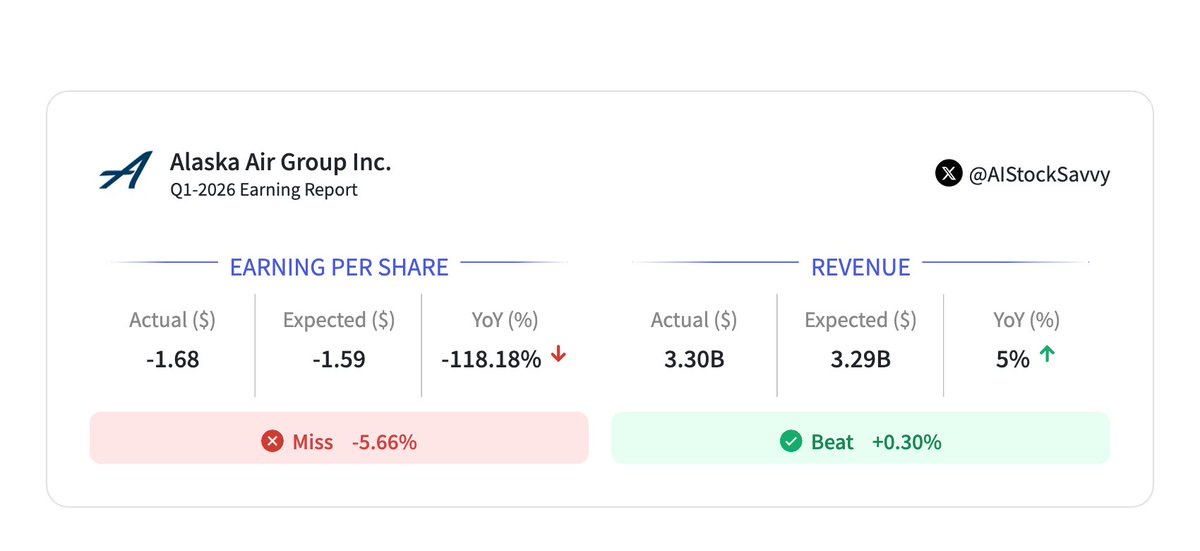Click the revenue expected value 3.29B
This screenshot has width=1200, height=551.
click(860, 359)
